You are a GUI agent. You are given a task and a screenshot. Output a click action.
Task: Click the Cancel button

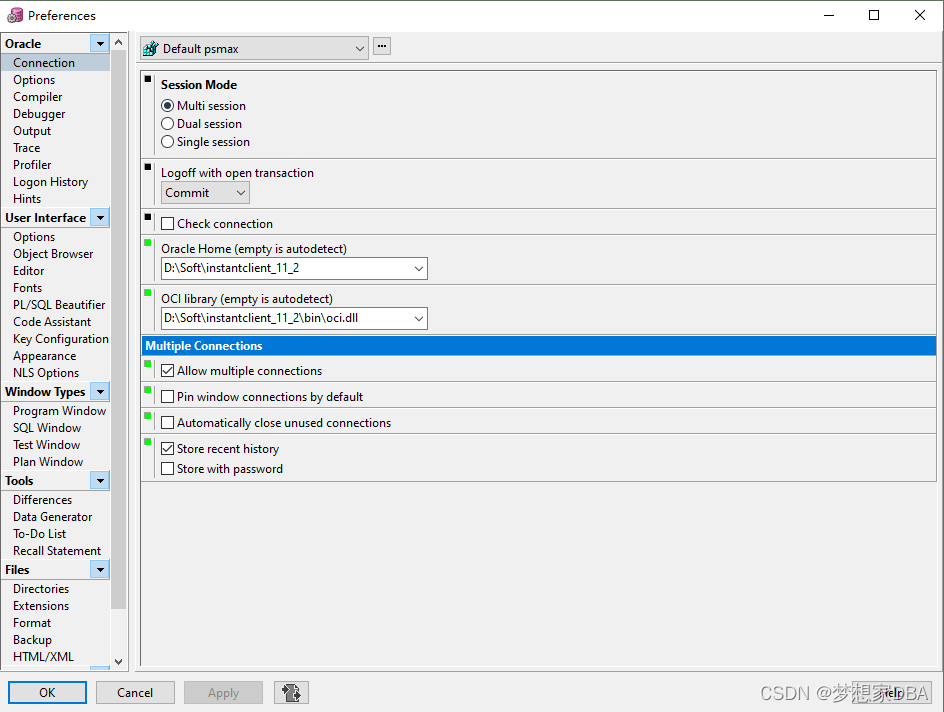[x=135, y=692]
